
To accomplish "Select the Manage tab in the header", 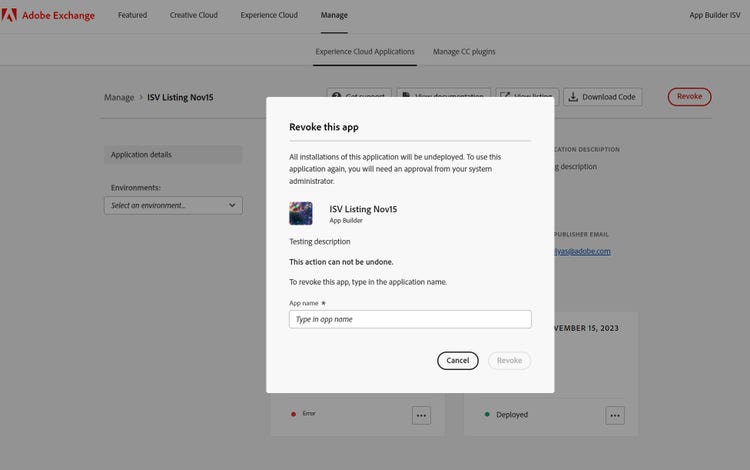I will pos(334,15).
